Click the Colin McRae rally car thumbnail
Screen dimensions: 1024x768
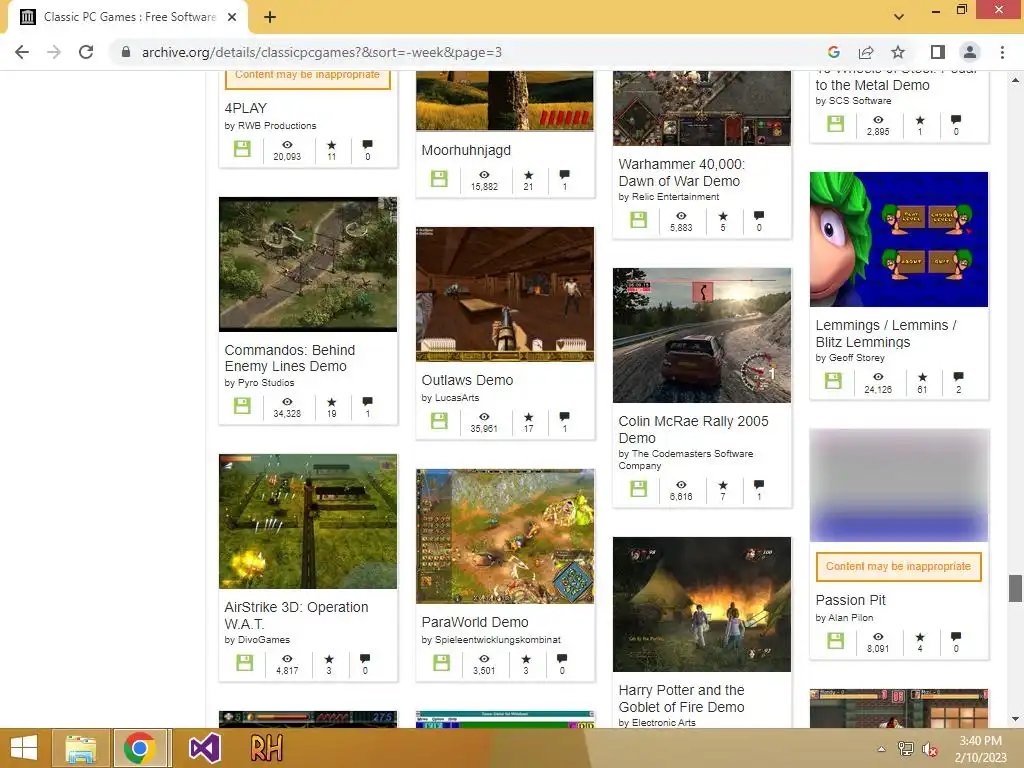702,335
